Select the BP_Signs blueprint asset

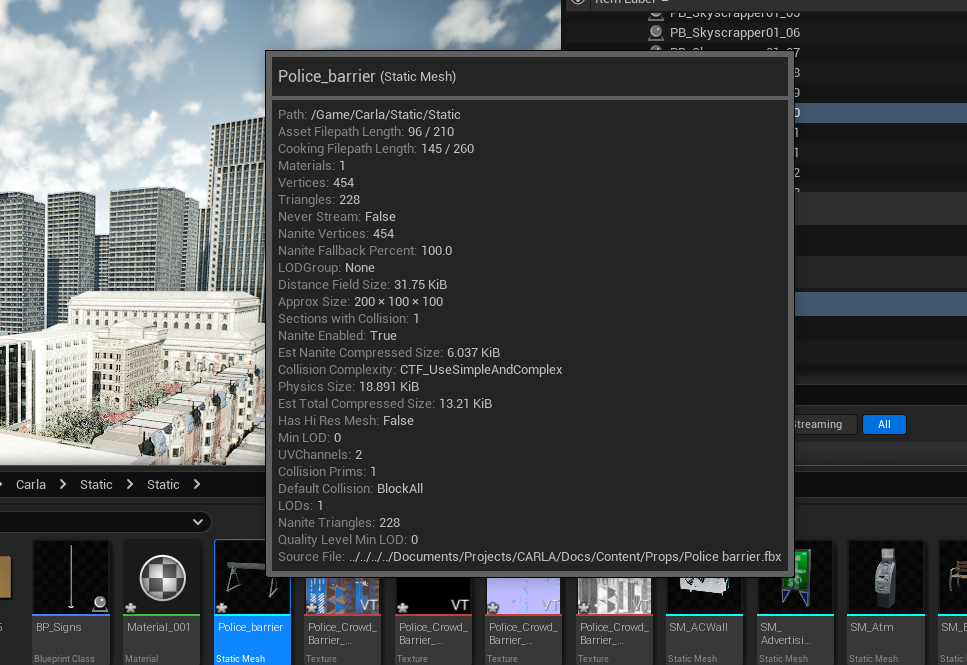71,601
